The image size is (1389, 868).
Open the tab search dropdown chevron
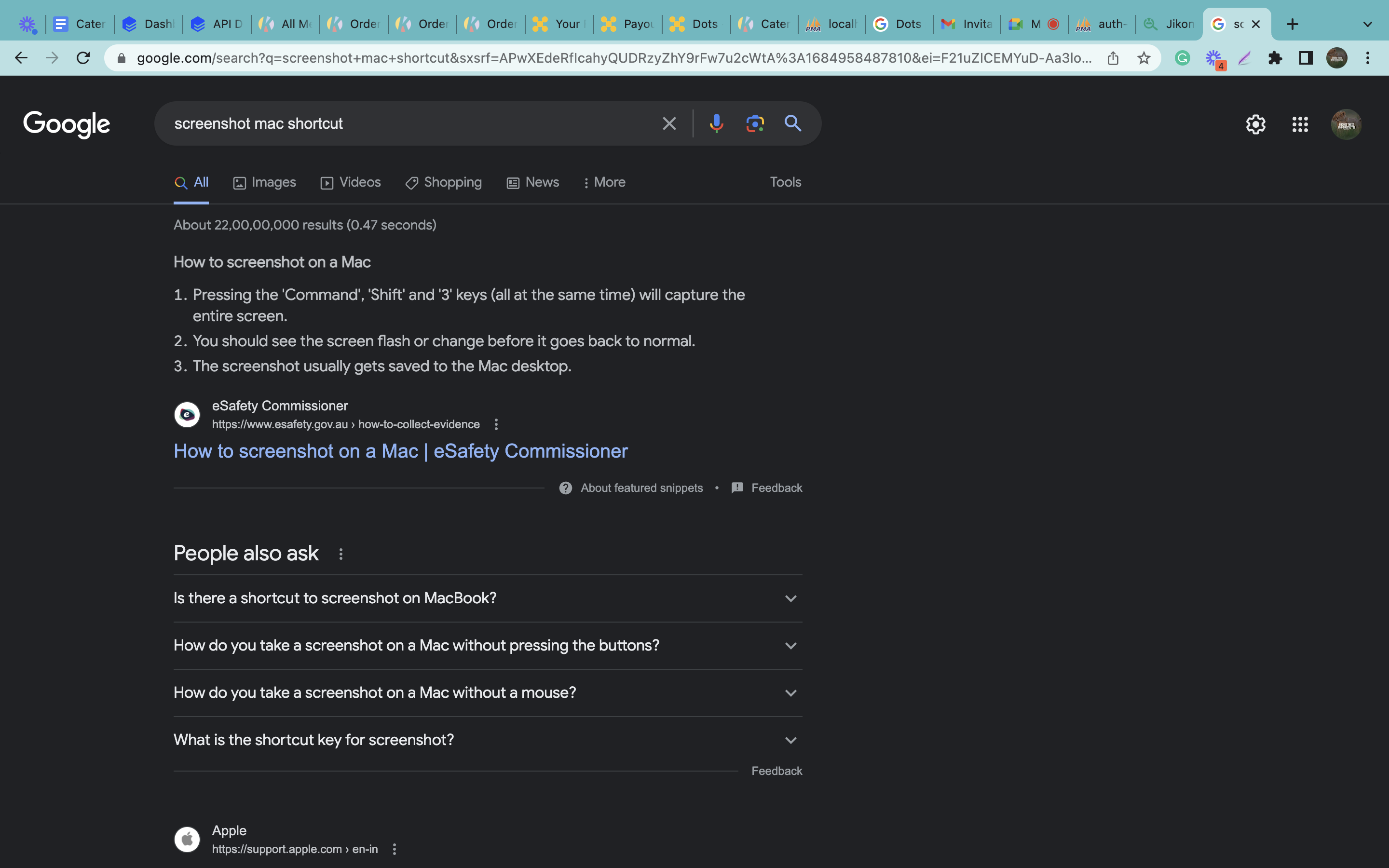coord(1368,24)
